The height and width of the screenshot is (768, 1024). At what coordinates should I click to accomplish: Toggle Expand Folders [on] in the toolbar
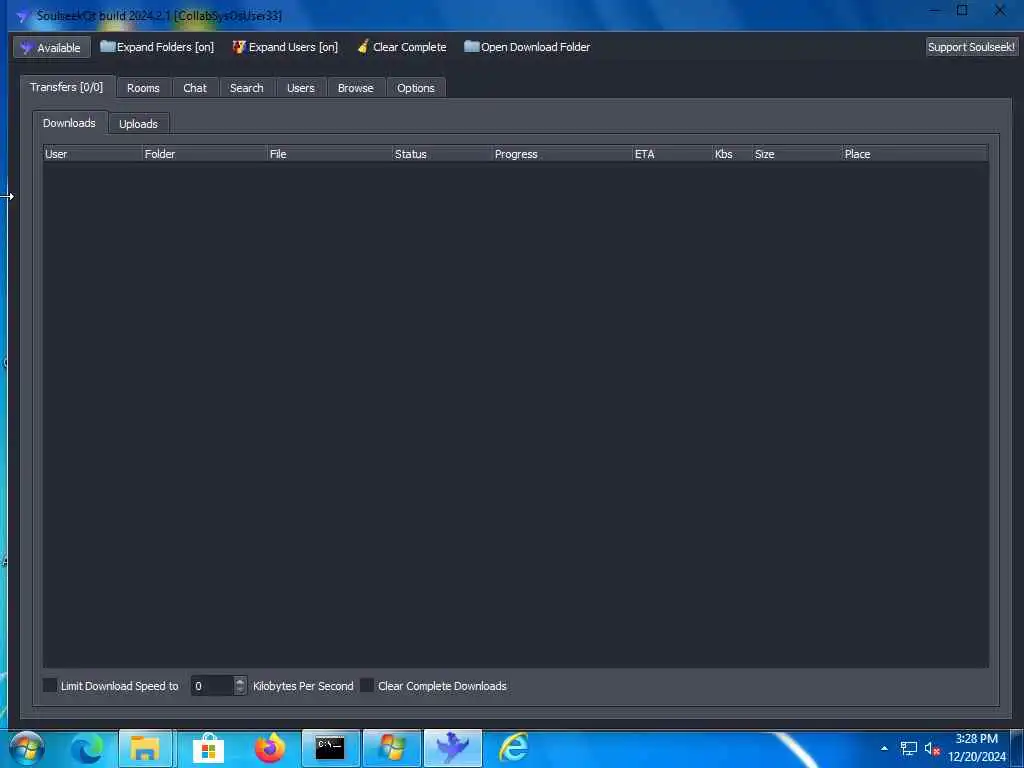click(x=157, y=47)
